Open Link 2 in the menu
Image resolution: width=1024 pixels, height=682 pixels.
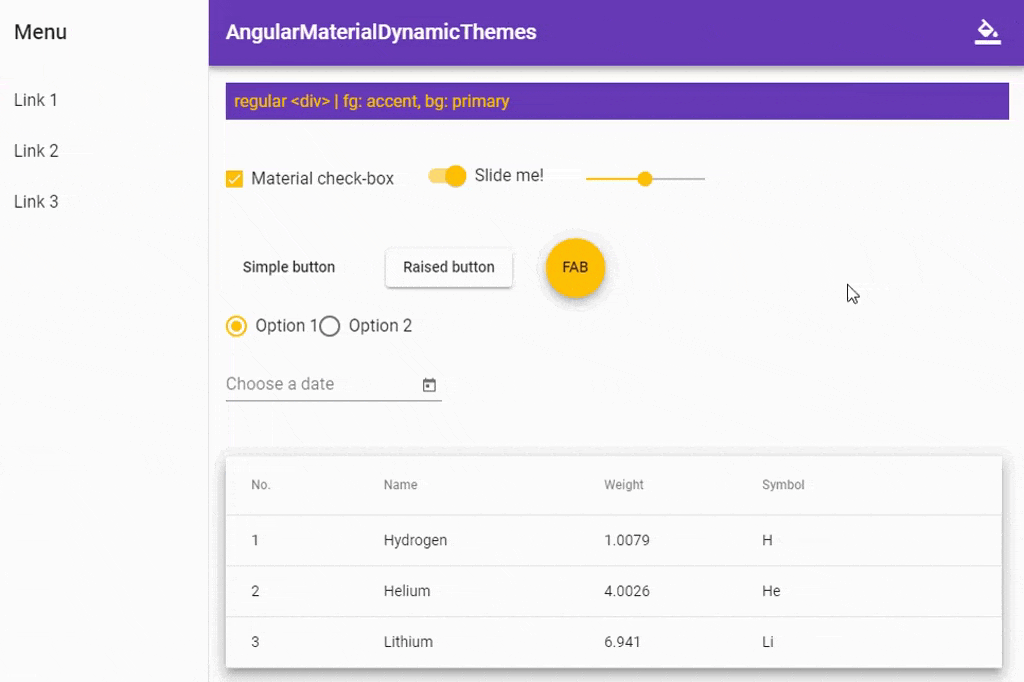[36, 151]
